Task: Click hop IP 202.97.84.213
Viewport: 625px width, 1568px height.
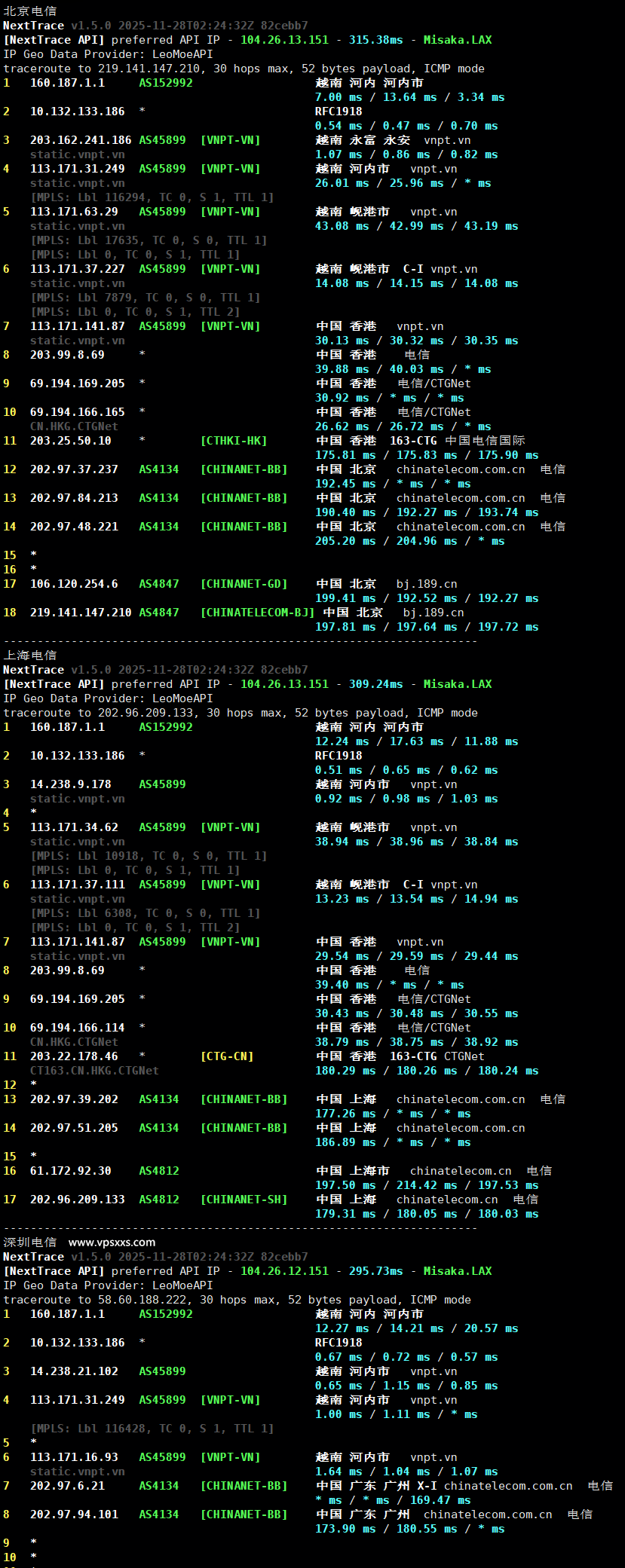Action: tap(74, 498)
